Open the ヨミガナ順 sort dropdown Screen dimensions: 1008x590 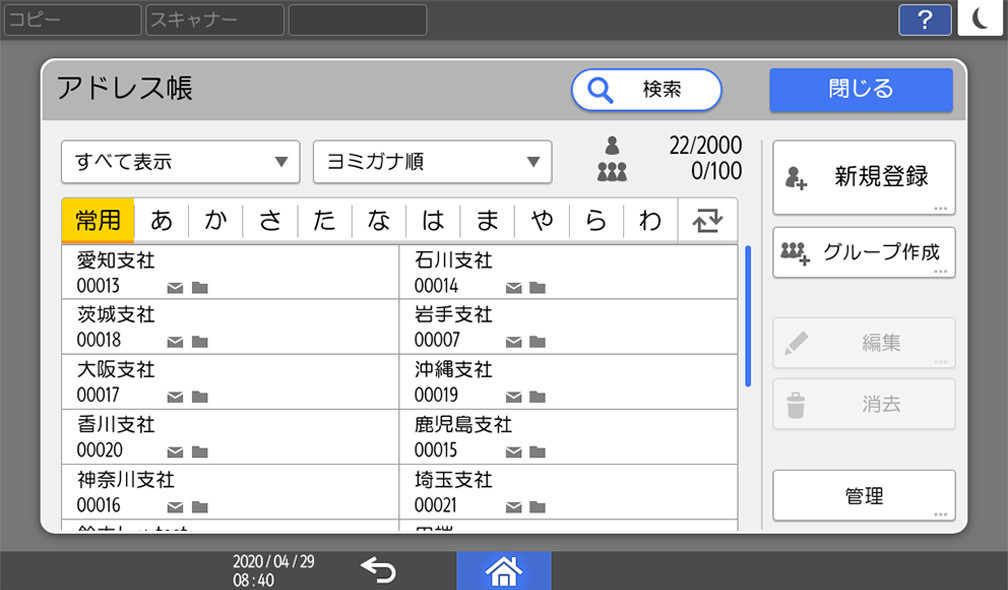pyautogui.click(x=432, y=162)
